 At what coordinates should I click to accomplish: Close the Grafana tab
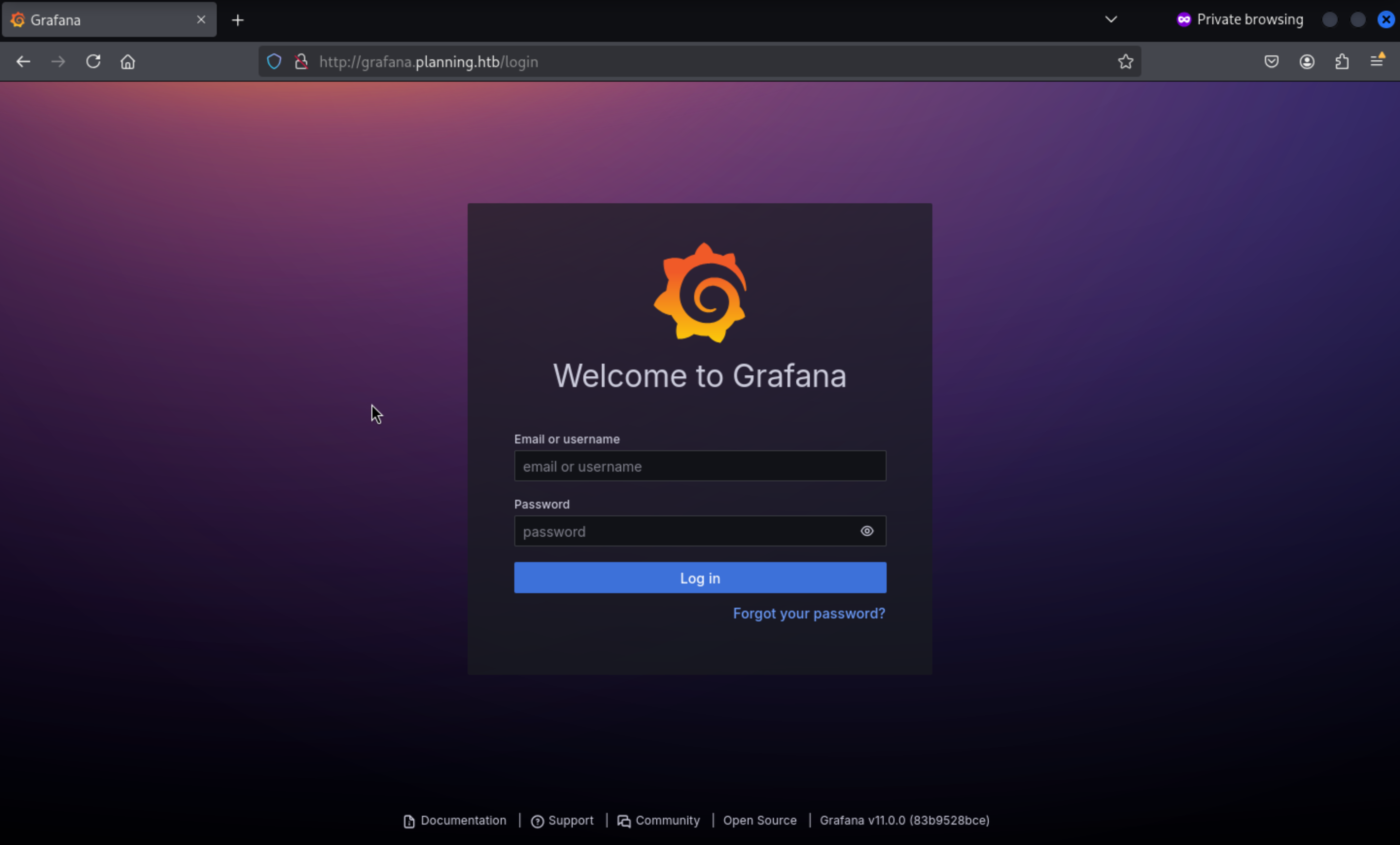click(x=201, y=20)
